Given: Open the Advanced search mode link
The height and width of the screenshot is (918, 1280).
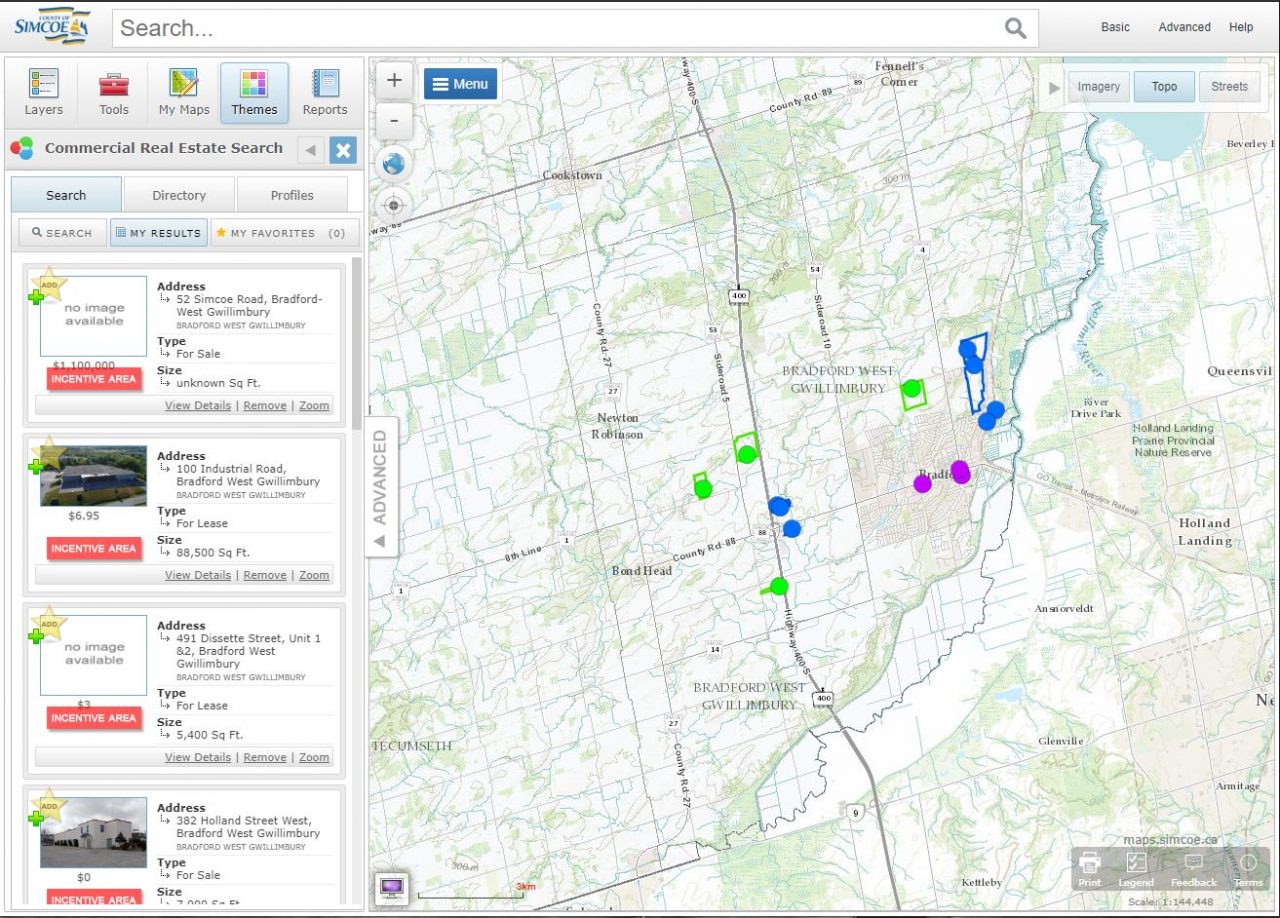Looking at the screenshot, I should point(1184,27).
